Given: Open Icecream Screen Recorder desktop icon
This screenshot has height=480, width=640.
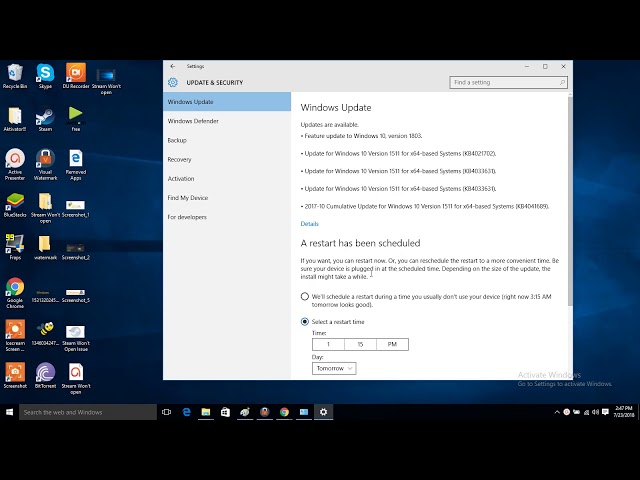Looking at the screenshot, I should coord(15,336).
